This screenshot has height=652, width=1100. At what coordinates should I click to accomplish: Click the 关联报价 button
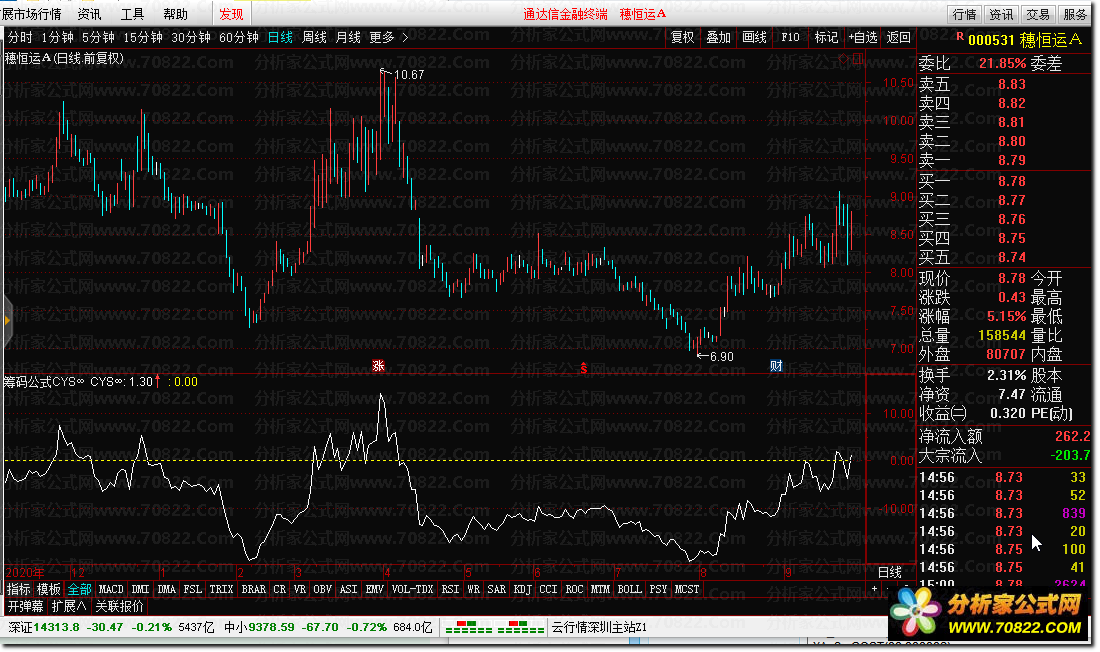click(x=119, y=606)
